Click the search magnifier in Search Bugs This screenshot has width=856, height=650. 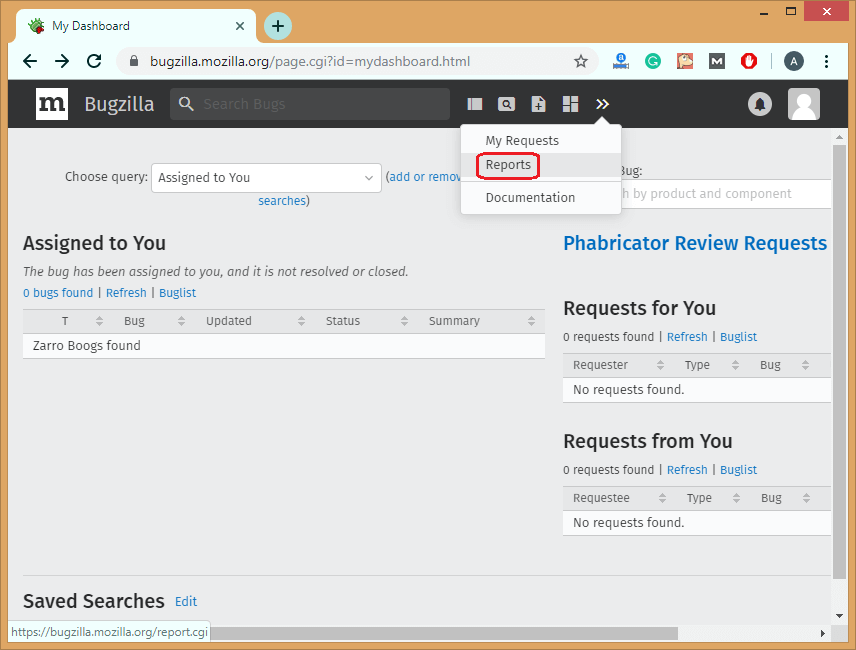186,104
